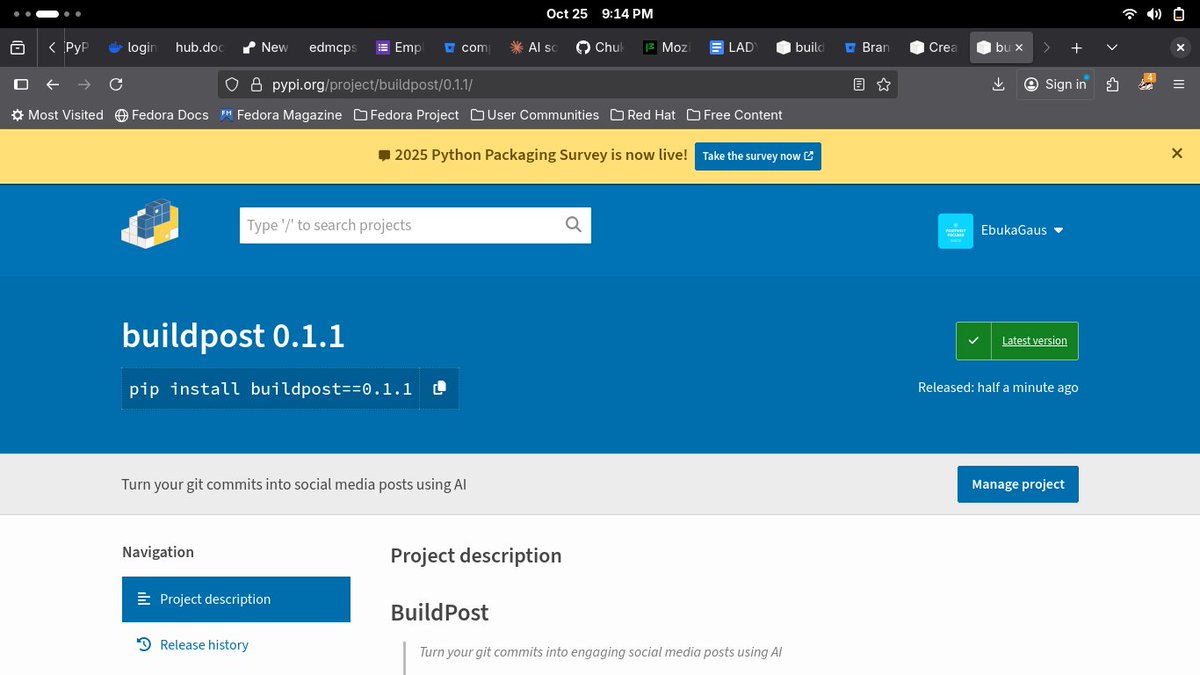The image size is (1200, 675).
Task: Dismiss the Python Packaging Survey banner
Action: tap(1177, 153)
